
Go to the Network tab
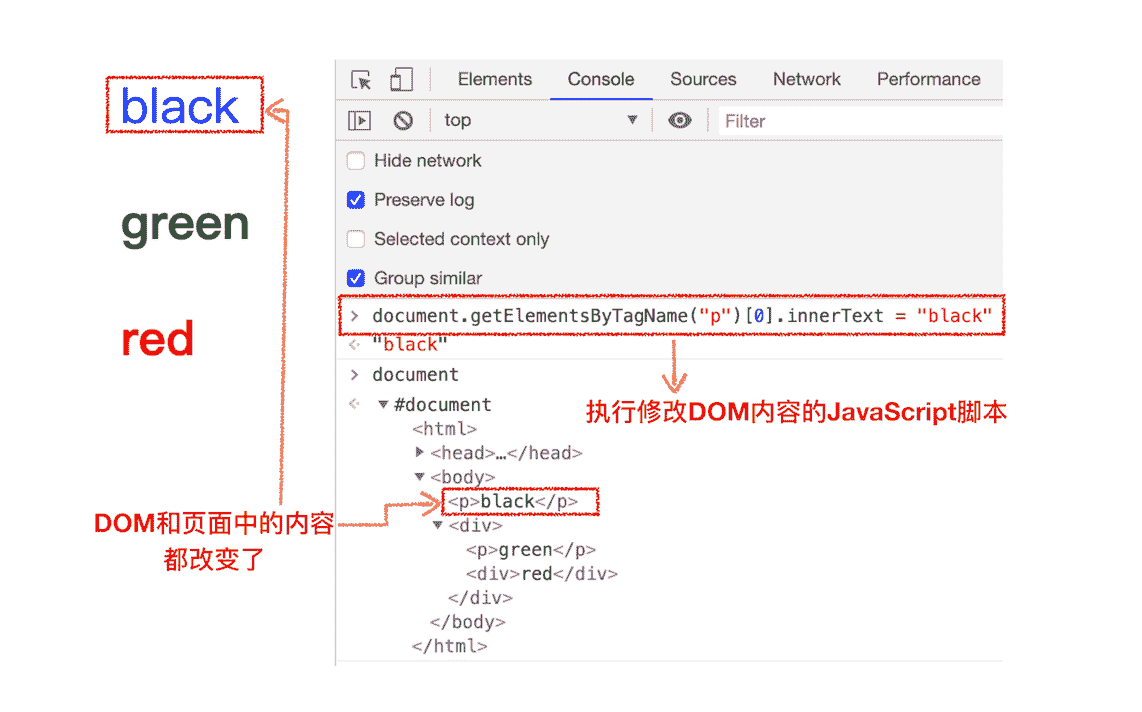click(x=806, y=79)
